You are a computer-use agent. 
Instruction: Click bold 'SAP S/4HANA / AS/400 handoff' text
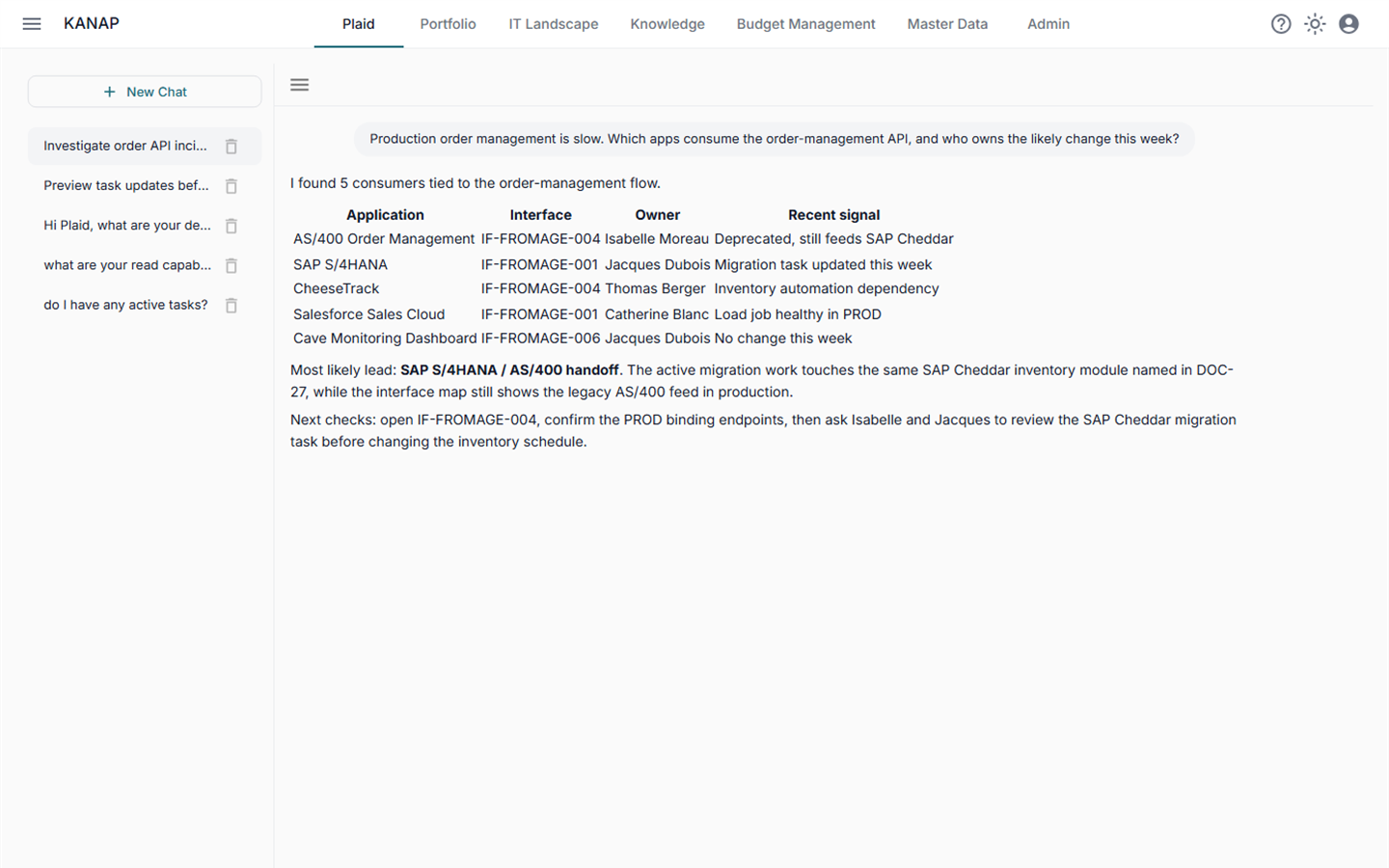click(x=509, y=369)
